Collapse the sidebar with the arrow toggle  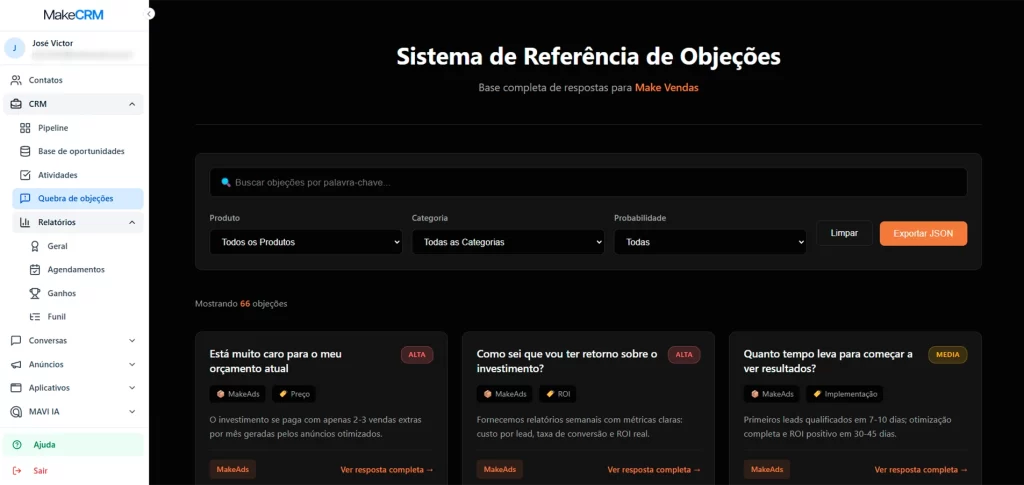(150, 14)
